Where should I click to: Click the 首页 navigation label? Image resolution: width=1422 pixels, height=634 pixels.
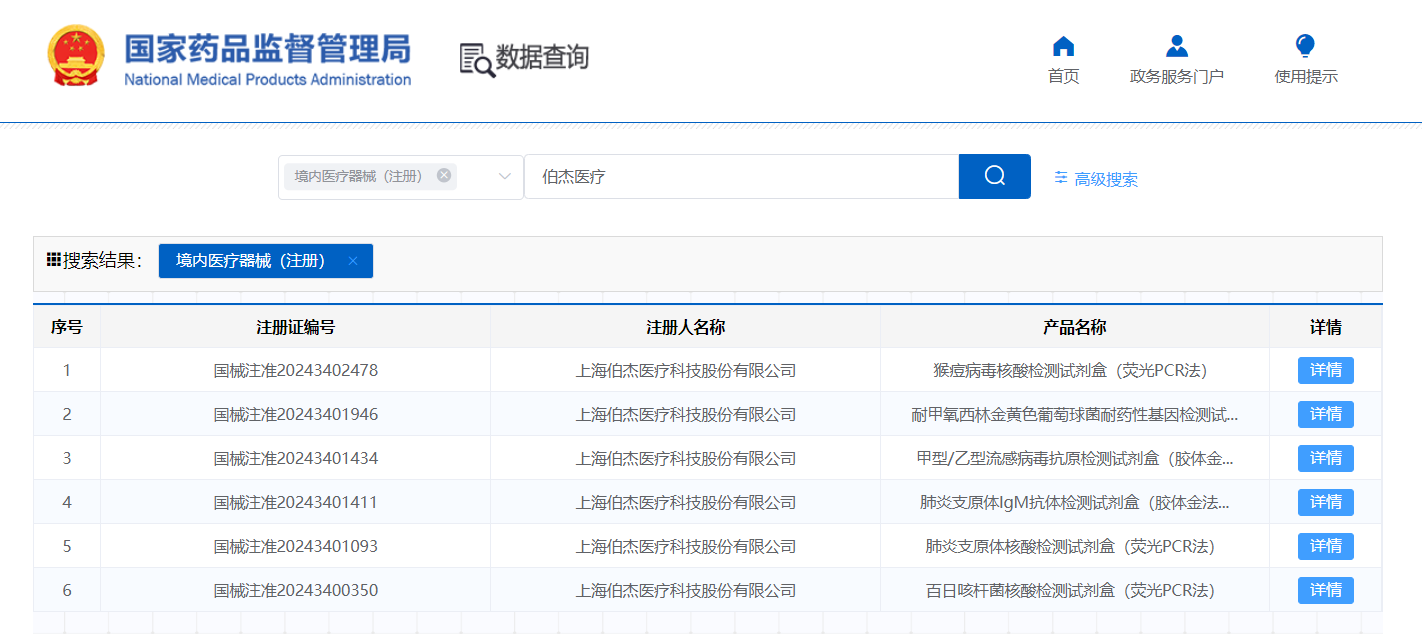pos(1063,76)
